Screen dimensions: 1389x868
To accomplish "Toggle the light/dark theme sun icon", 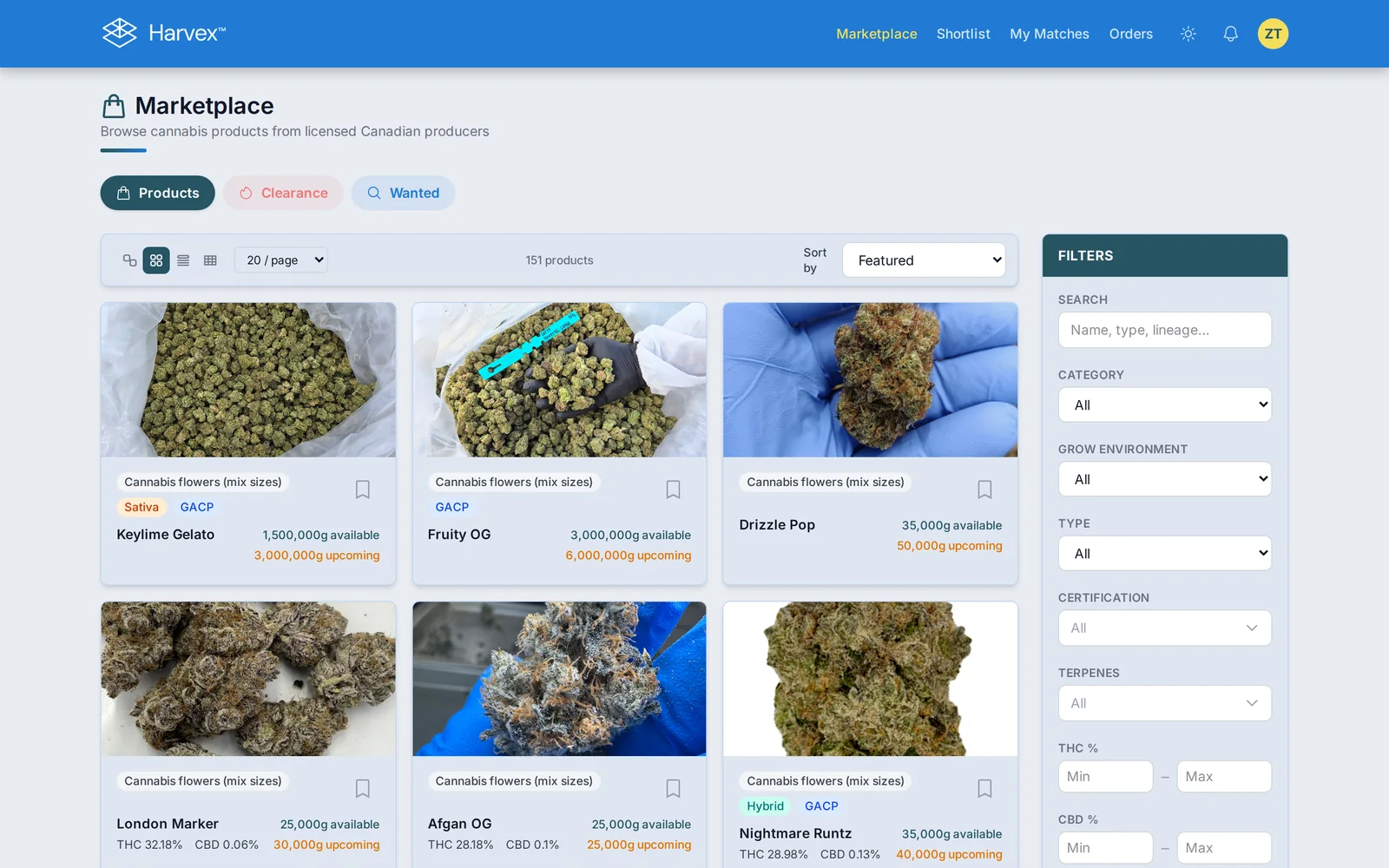I will (x=1188, y=34).
